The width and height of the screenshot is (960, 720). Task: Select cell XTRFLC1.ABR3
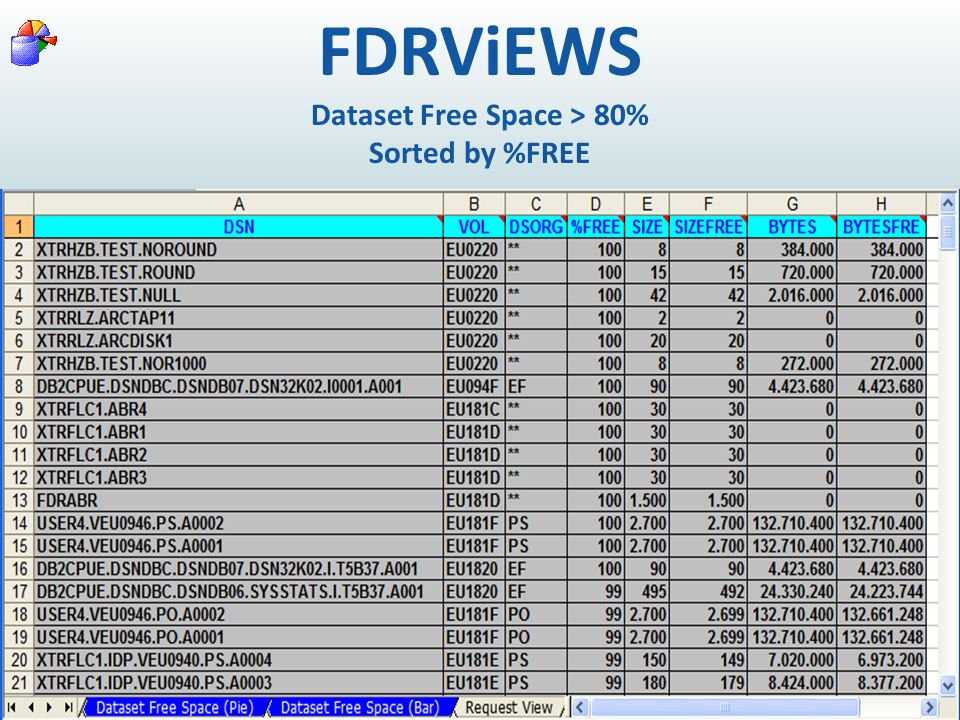[239, 478]
